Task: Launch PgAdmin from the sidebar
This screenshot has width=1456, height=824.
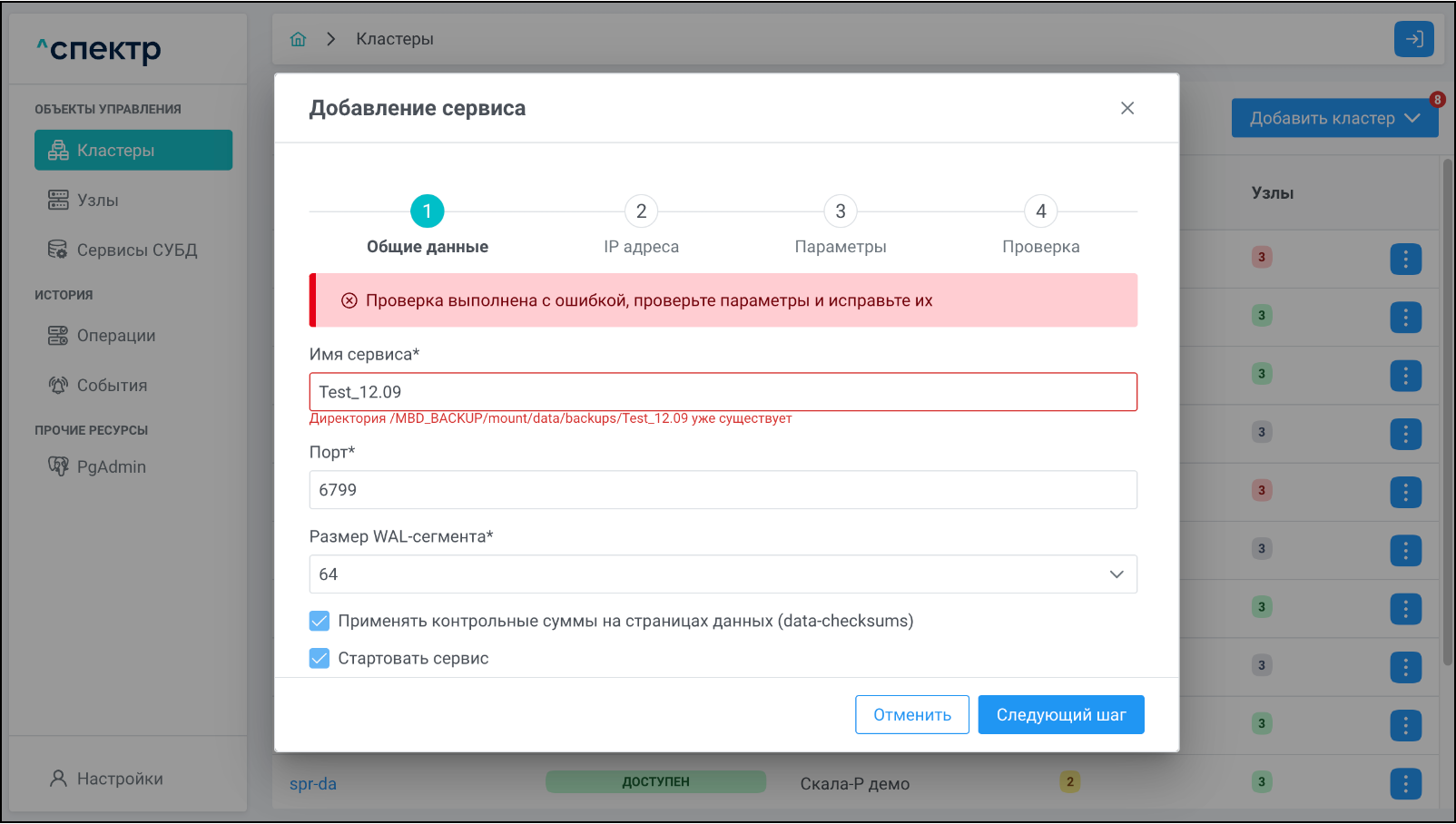Action: click(111, 467)
